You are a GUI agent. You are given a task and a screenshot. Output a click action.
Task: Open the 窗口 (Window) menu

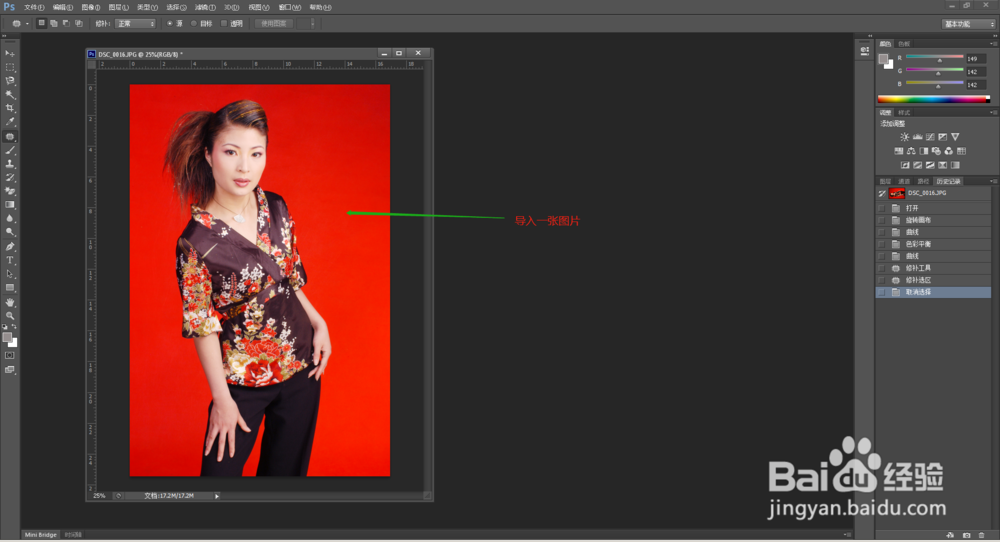click(x=290, y=8)
